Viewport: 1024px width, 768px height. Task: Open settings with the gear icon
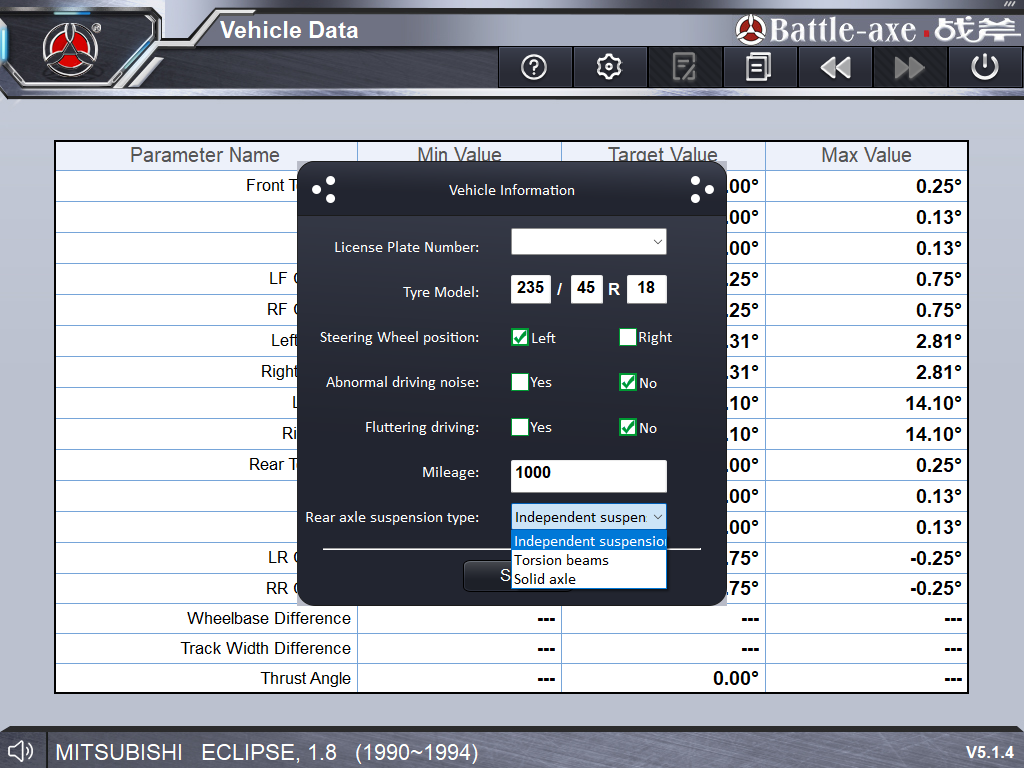609,67
